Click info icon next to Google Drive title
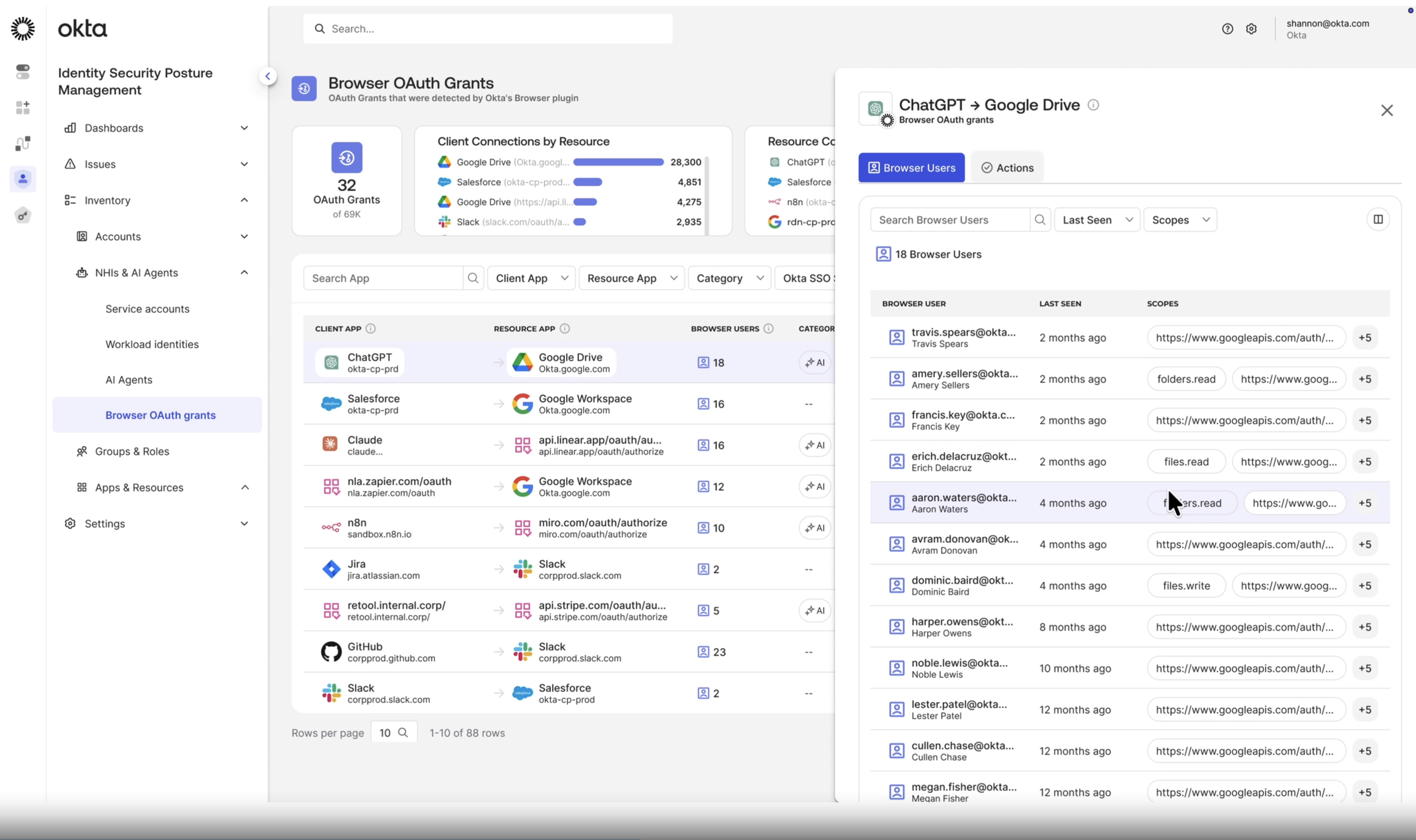Screen dimensions: 1416x840 click(x=1093, y=105)
